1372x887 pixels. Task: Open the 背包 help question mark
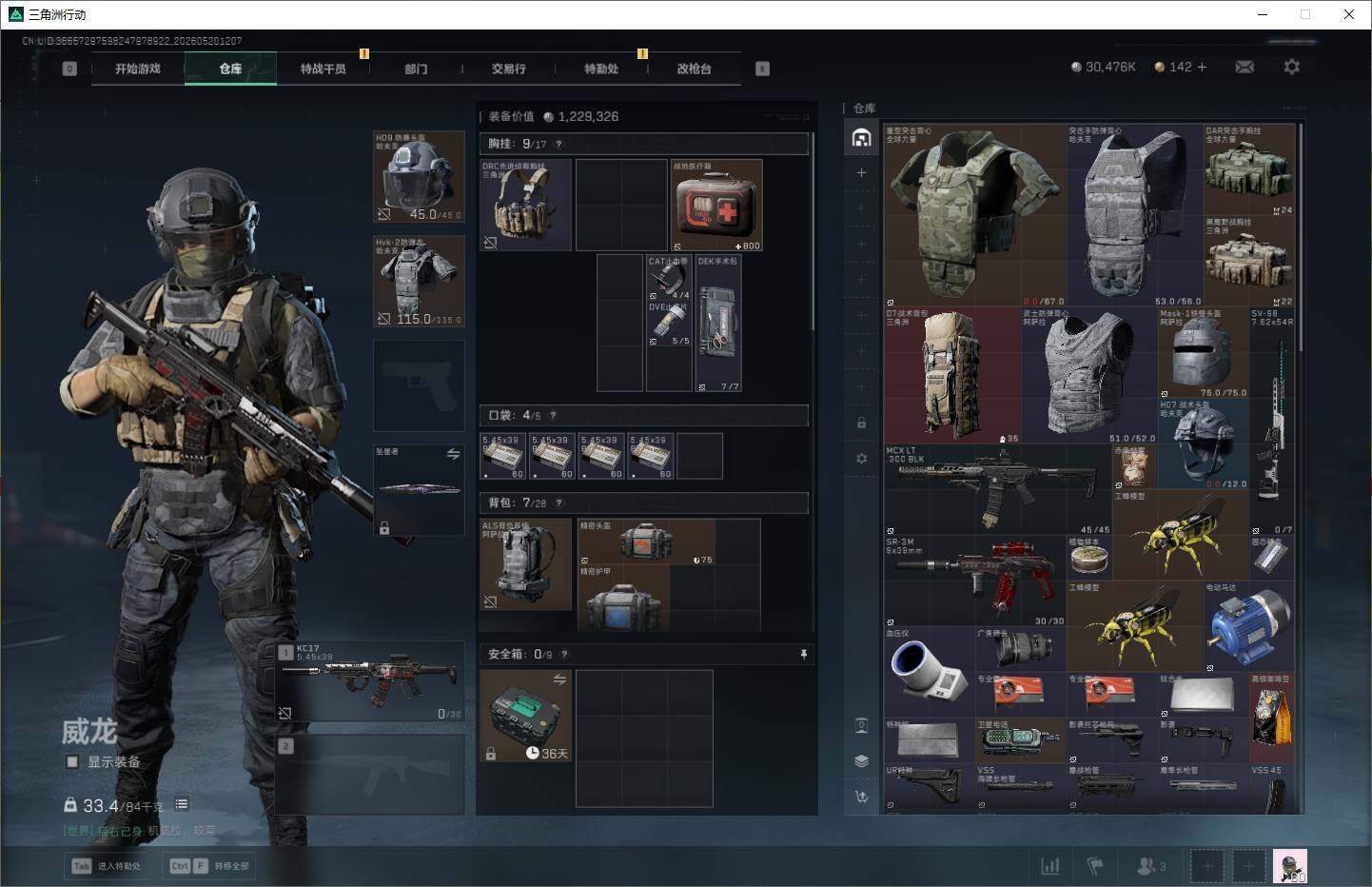(559, 503)
